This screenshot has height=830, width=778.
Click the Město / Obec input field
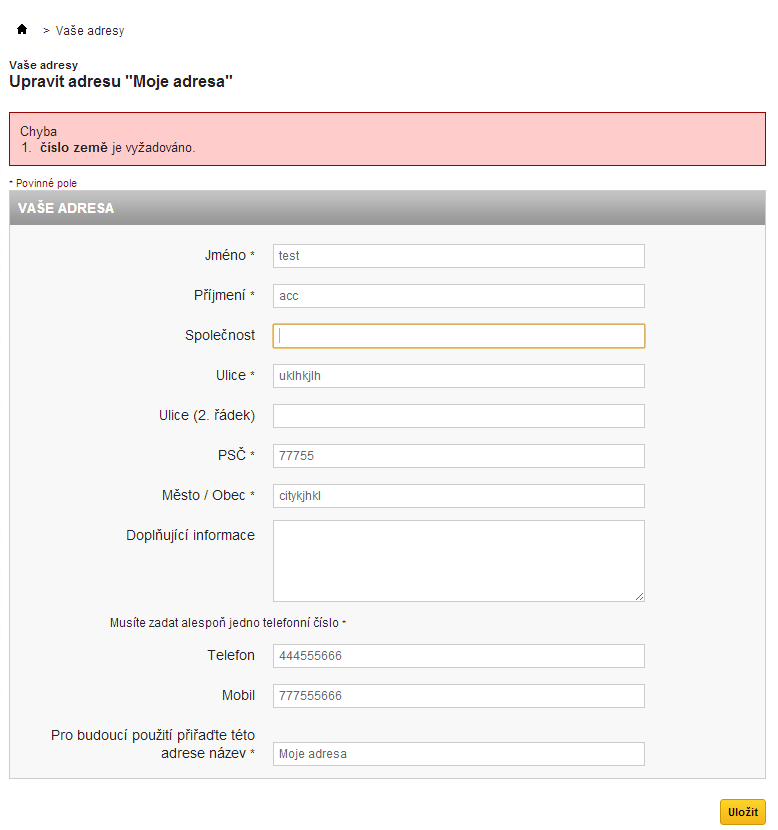click(x=458, y=496)
